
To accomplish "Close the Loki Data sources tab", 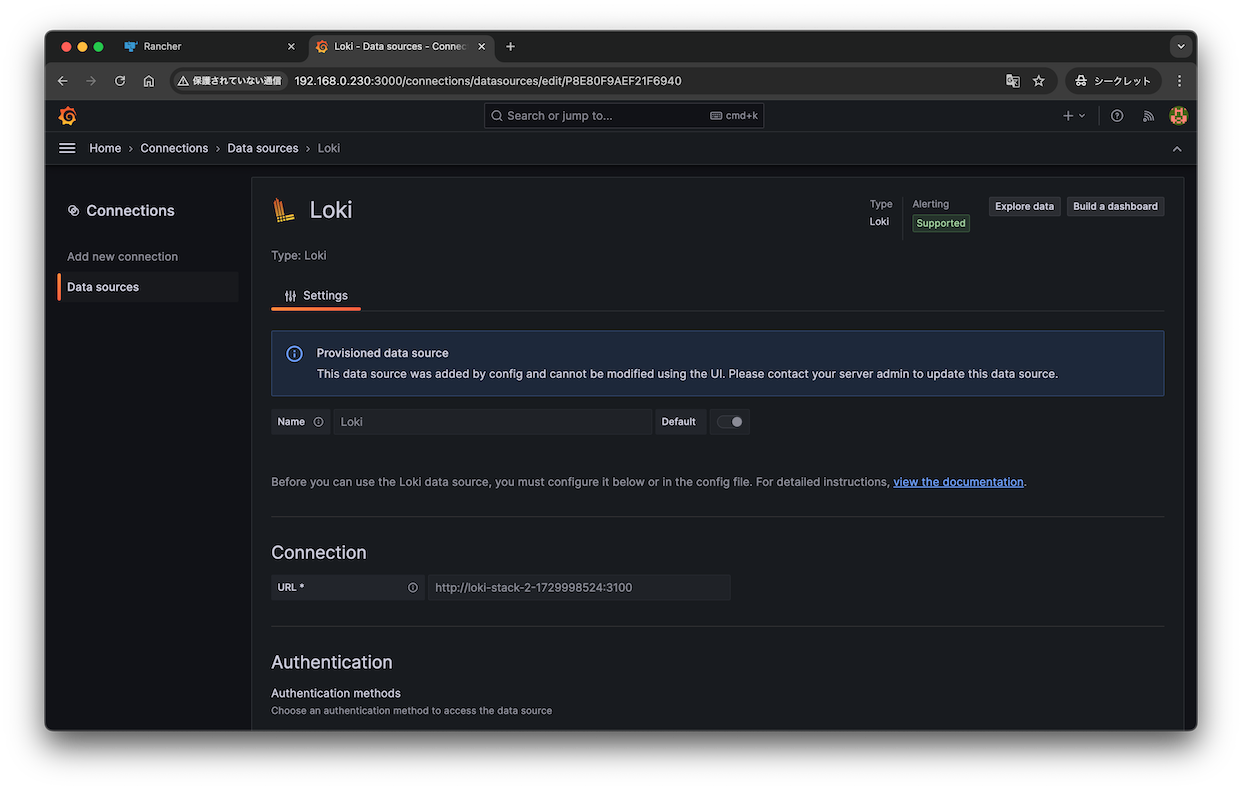I will 481,47.
